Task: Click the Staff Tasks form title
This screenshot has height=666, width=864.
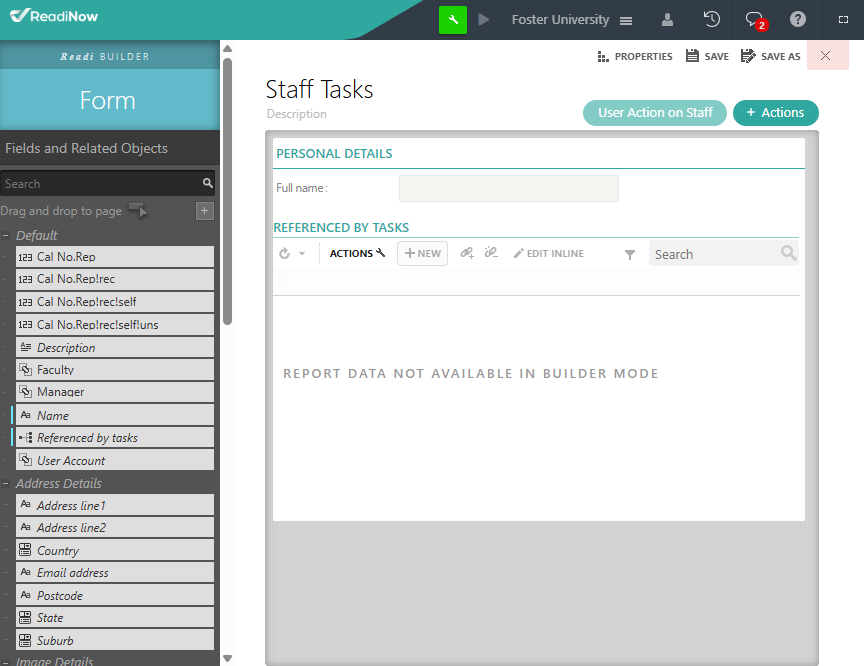Action: [319, 89]
